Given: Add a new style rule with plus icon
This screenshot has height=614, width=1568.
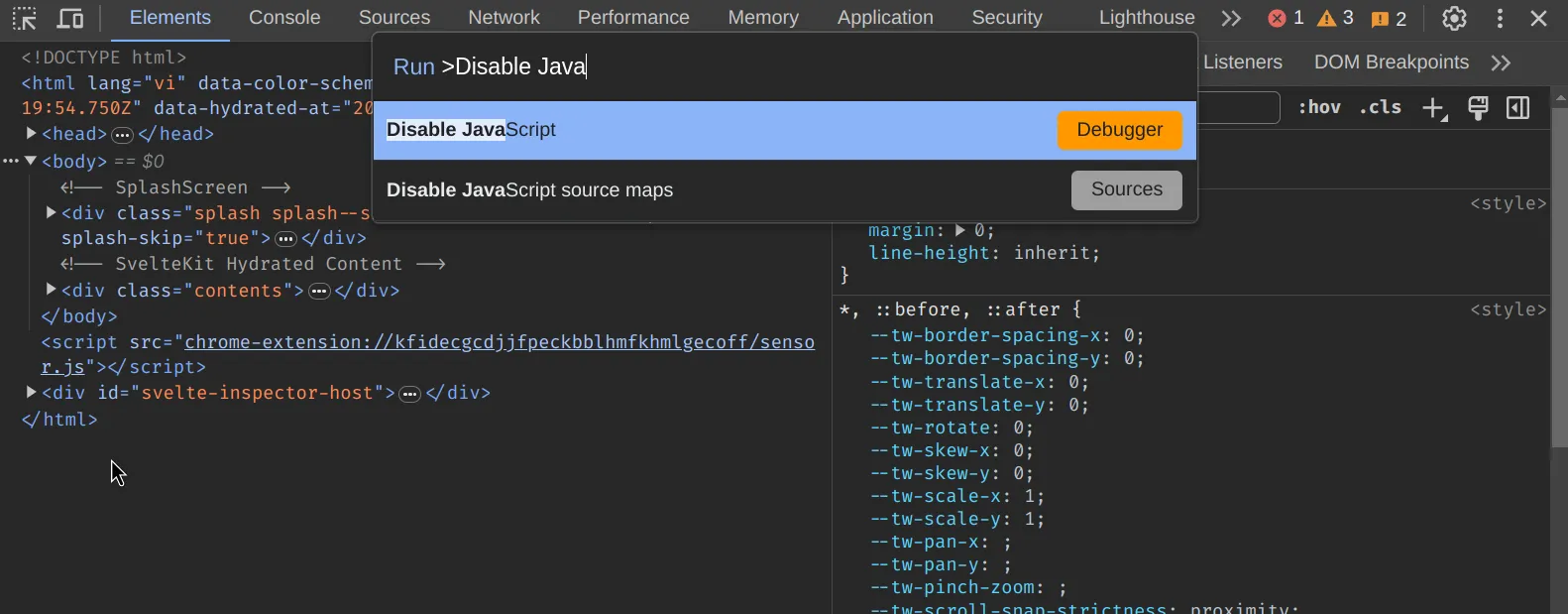Looking at the screenshot, I should point(1434,108).
